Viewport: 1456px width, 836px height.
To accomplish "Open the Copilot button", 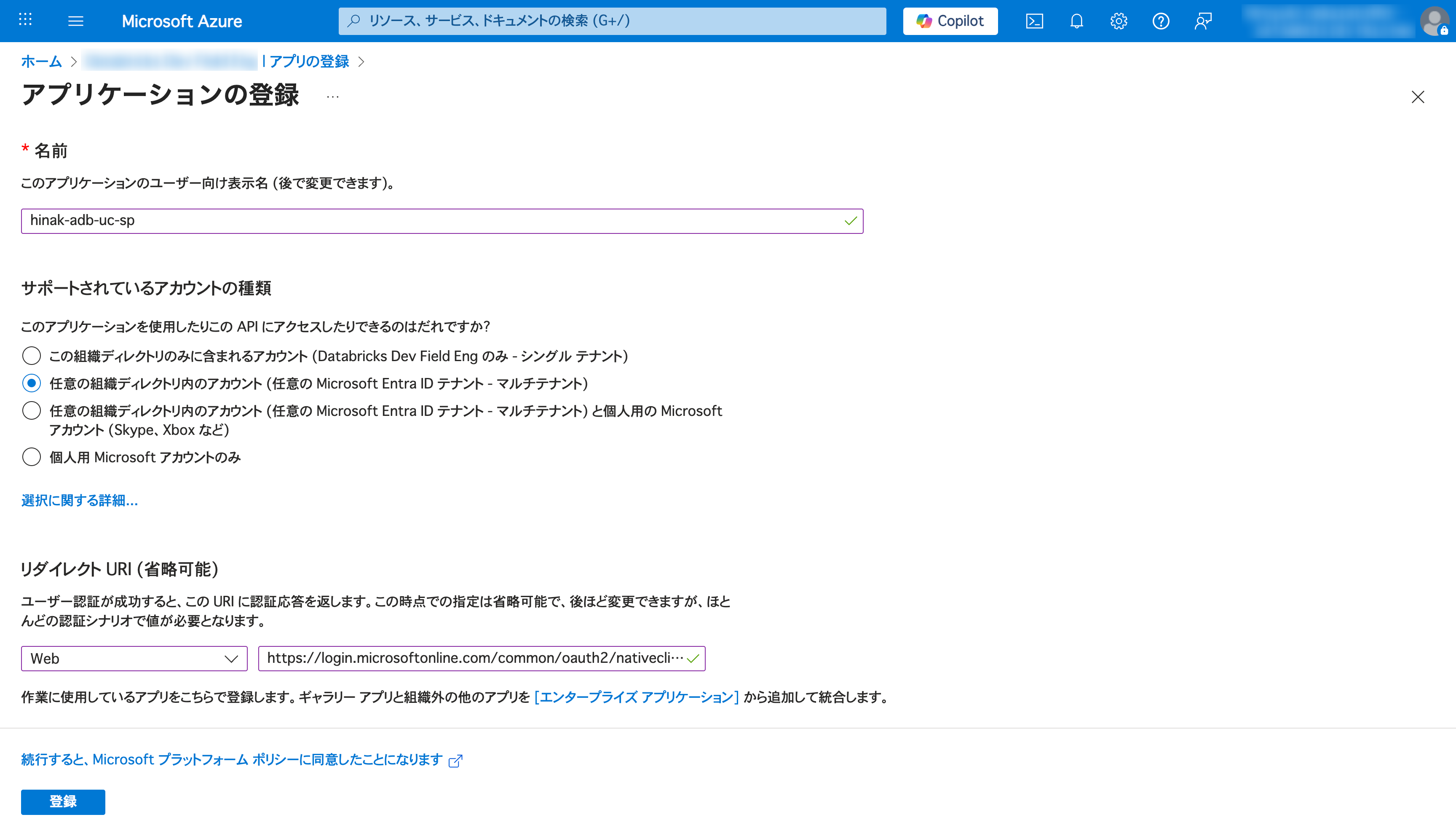I will point(950,21).
